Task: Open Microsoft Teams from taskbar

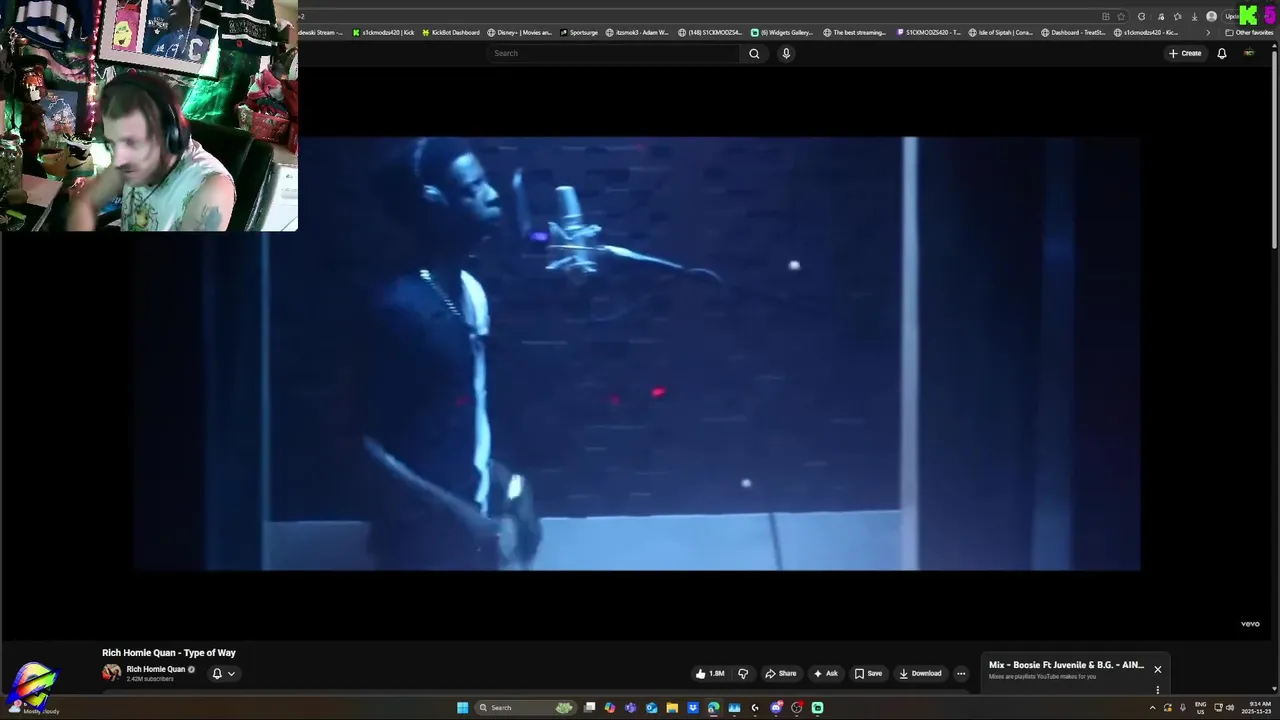Action: click(630, 708)
